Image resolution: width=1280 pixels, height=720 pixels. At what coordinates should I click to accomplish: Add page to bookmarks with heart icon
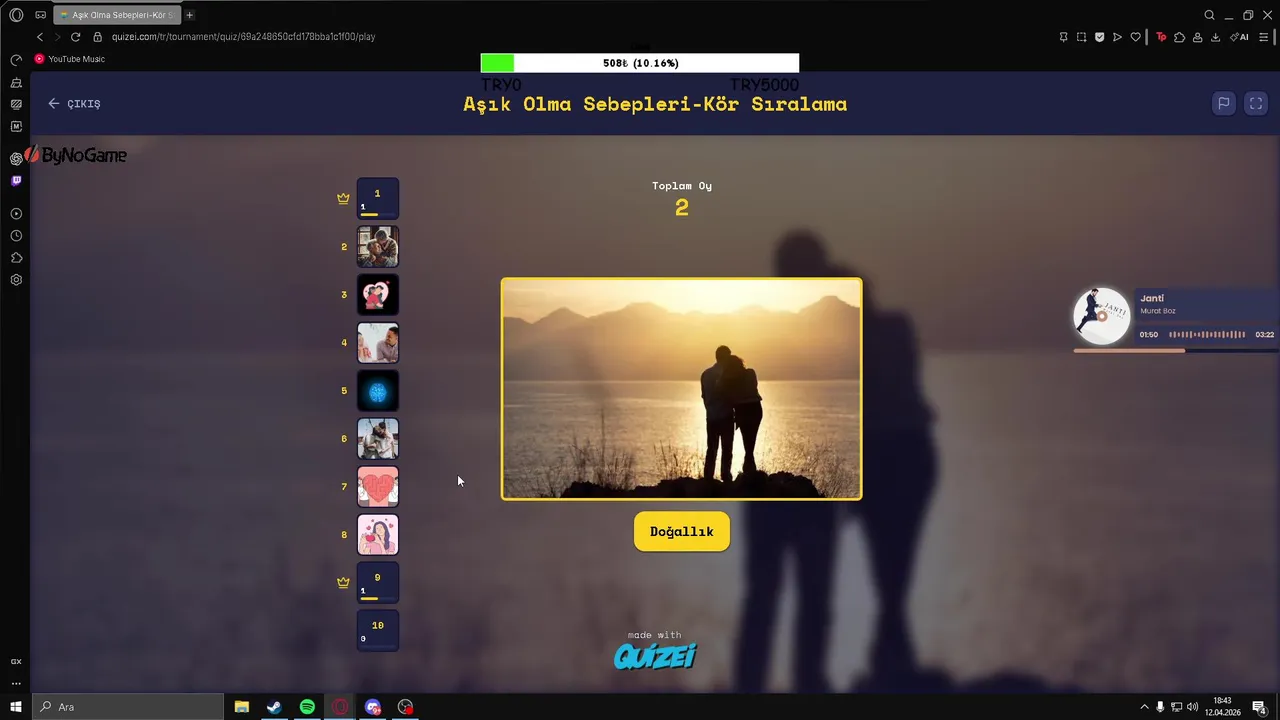tap(1135, 37)
